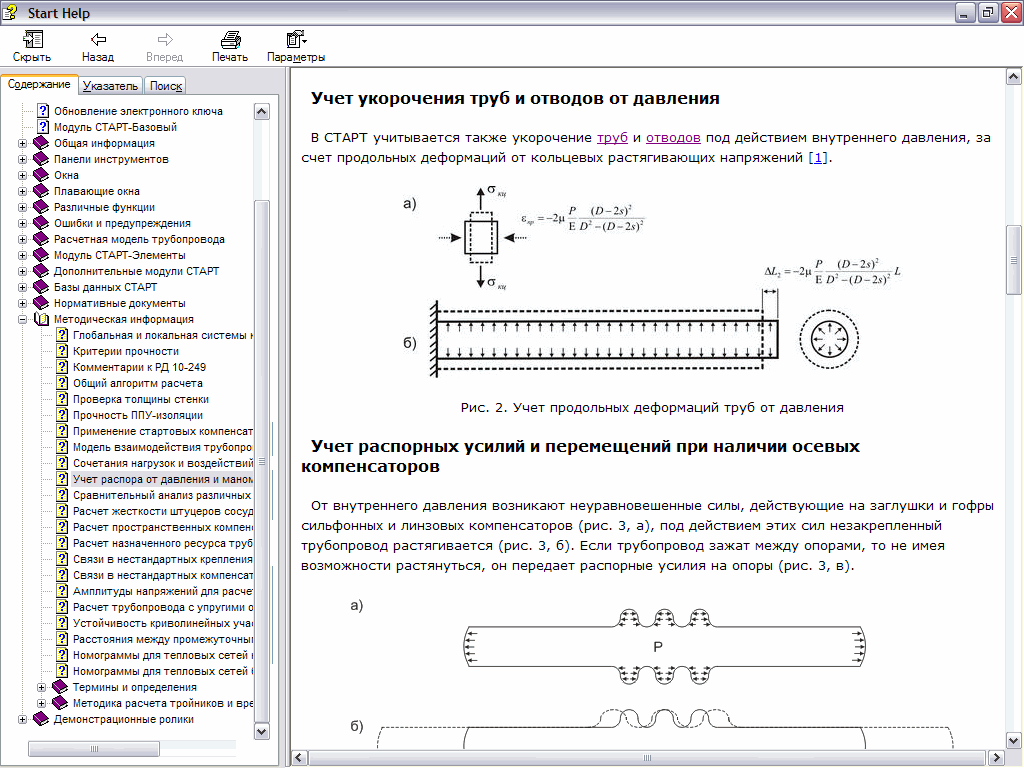This screenshot has height=768, width=1024.
Task: Open topic Глобальная и локальная системы
Action: coord(163,335)
